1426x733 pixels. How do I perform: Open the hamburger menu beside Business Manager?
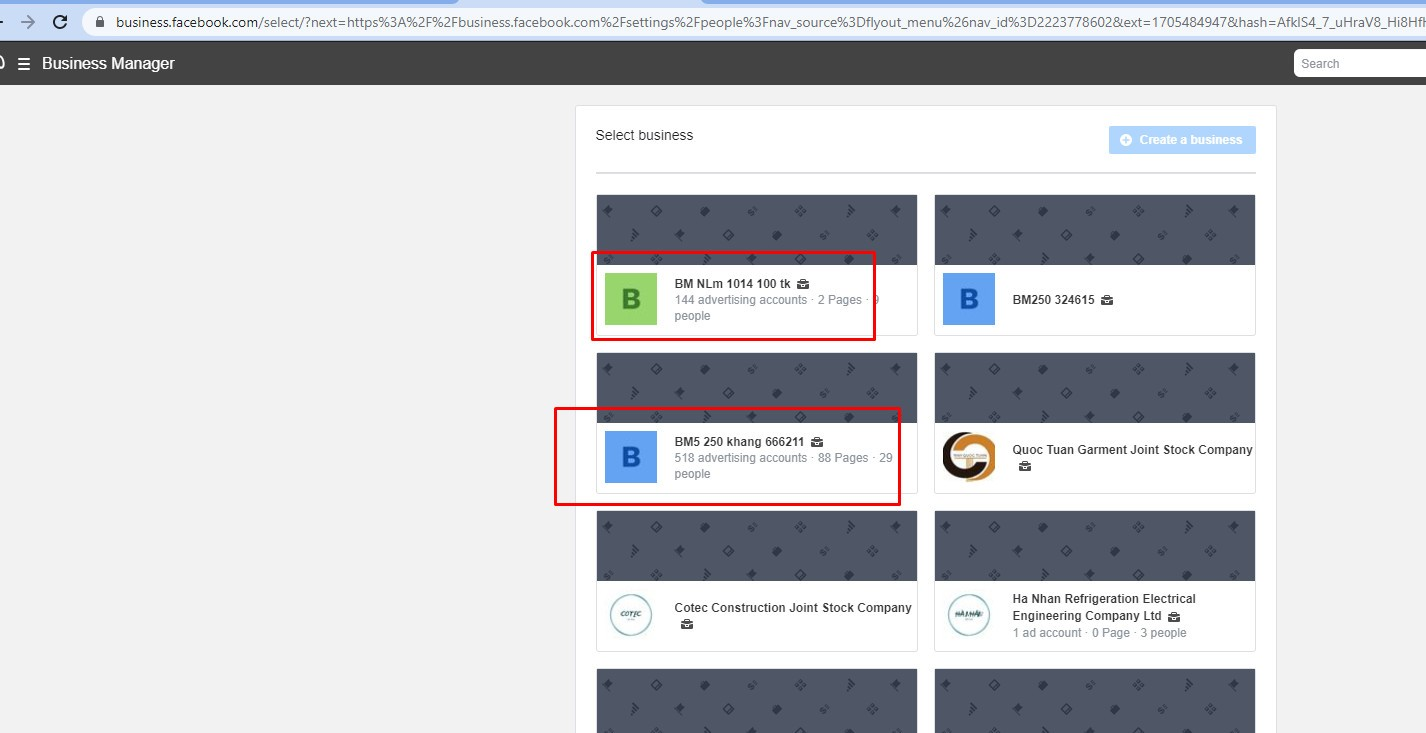[x=23, y=64]
